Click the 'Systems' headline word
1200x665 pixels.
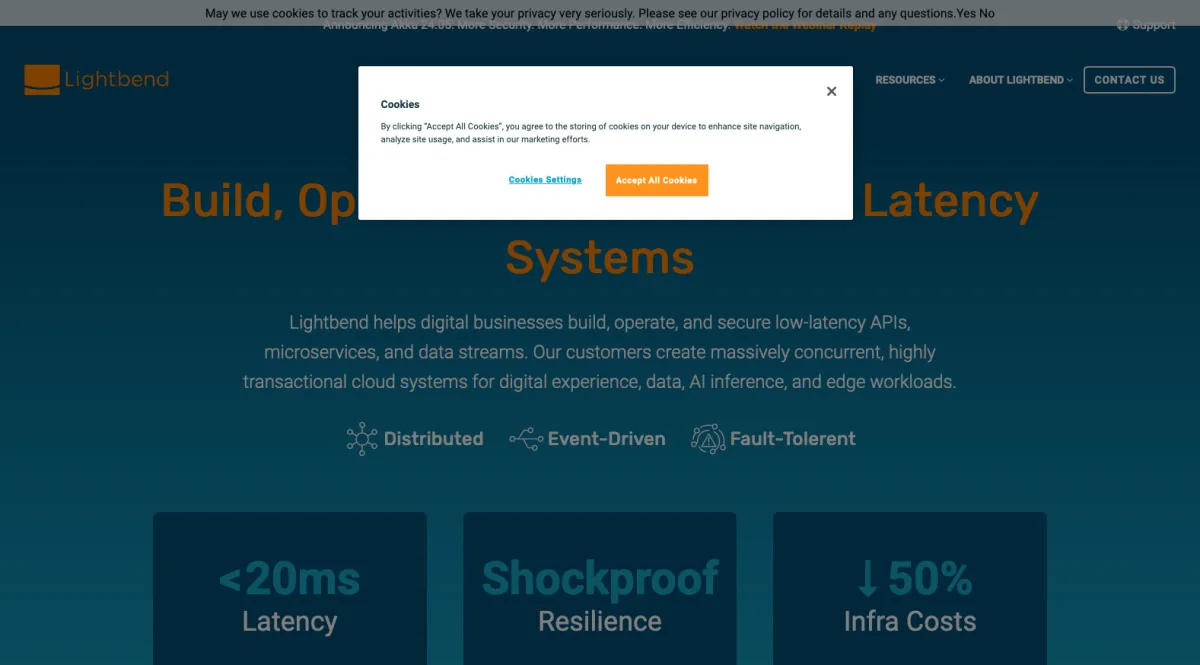[600, 258]
